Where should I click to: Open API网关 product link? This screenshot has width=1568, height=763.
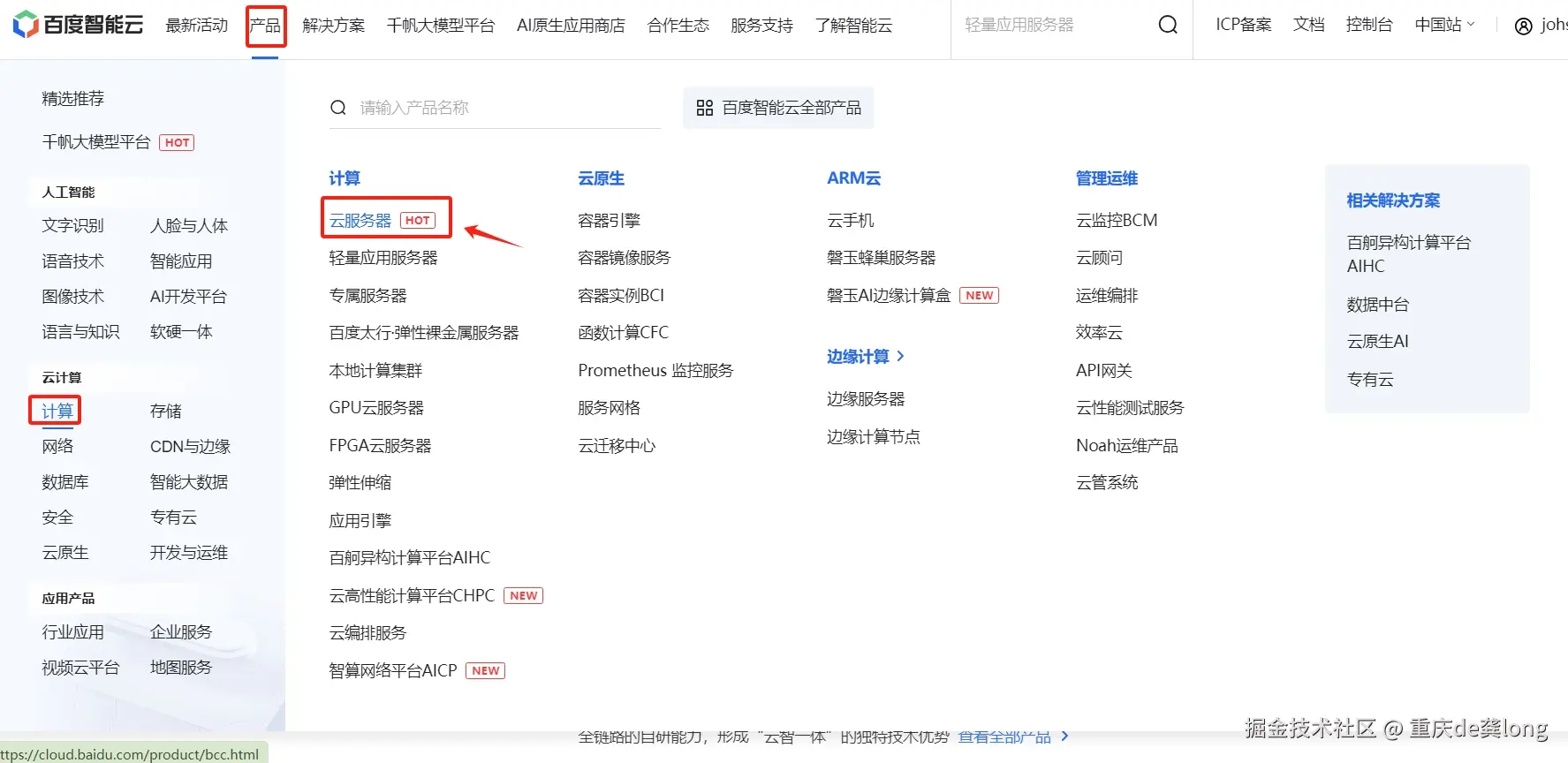pos(1104,371)
